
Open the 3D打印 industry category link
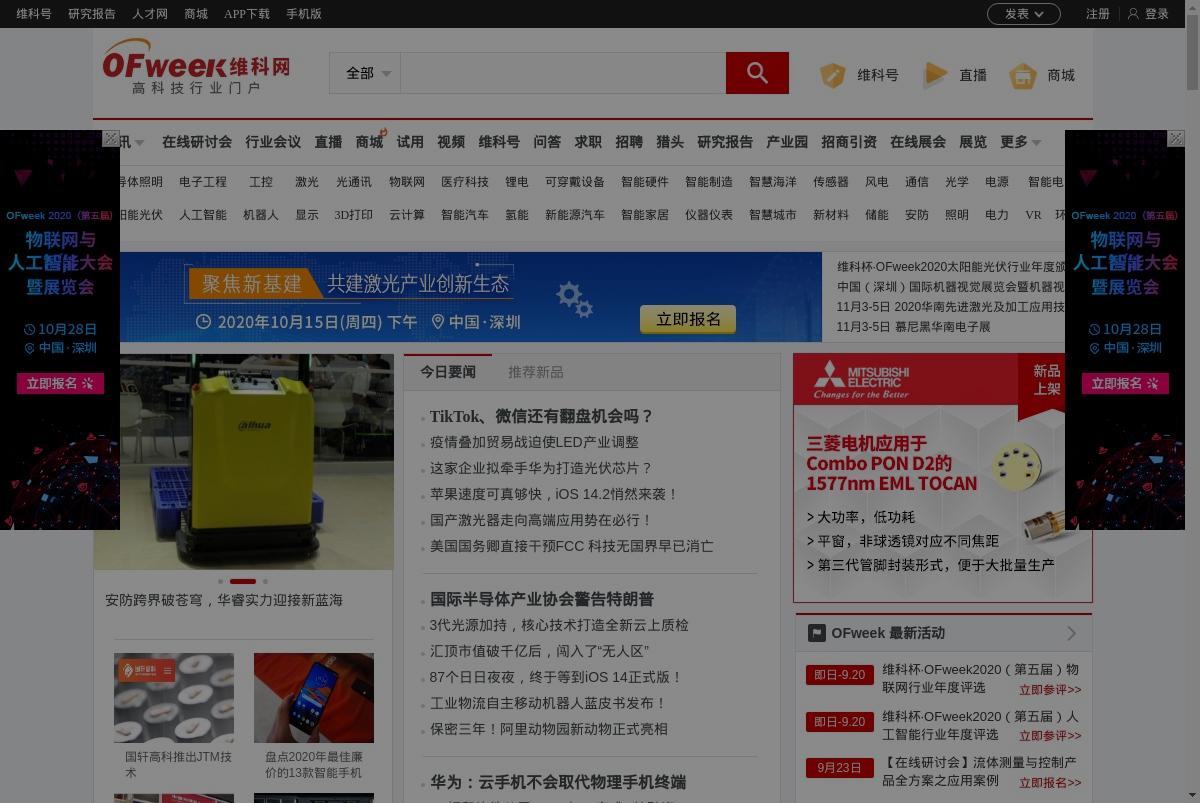coord(353,215)
